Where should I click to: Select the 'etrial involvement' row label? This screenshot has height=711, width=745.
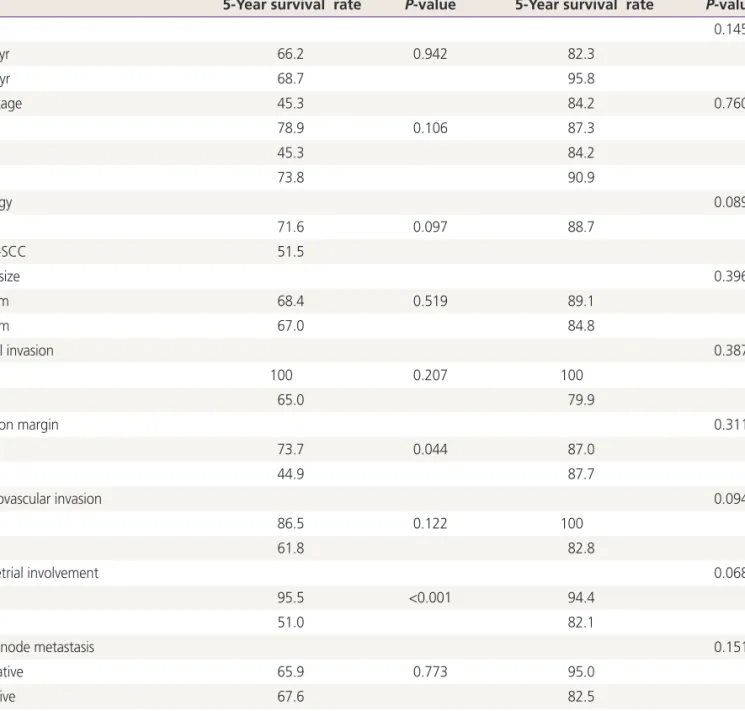click(x=49, y=573)
